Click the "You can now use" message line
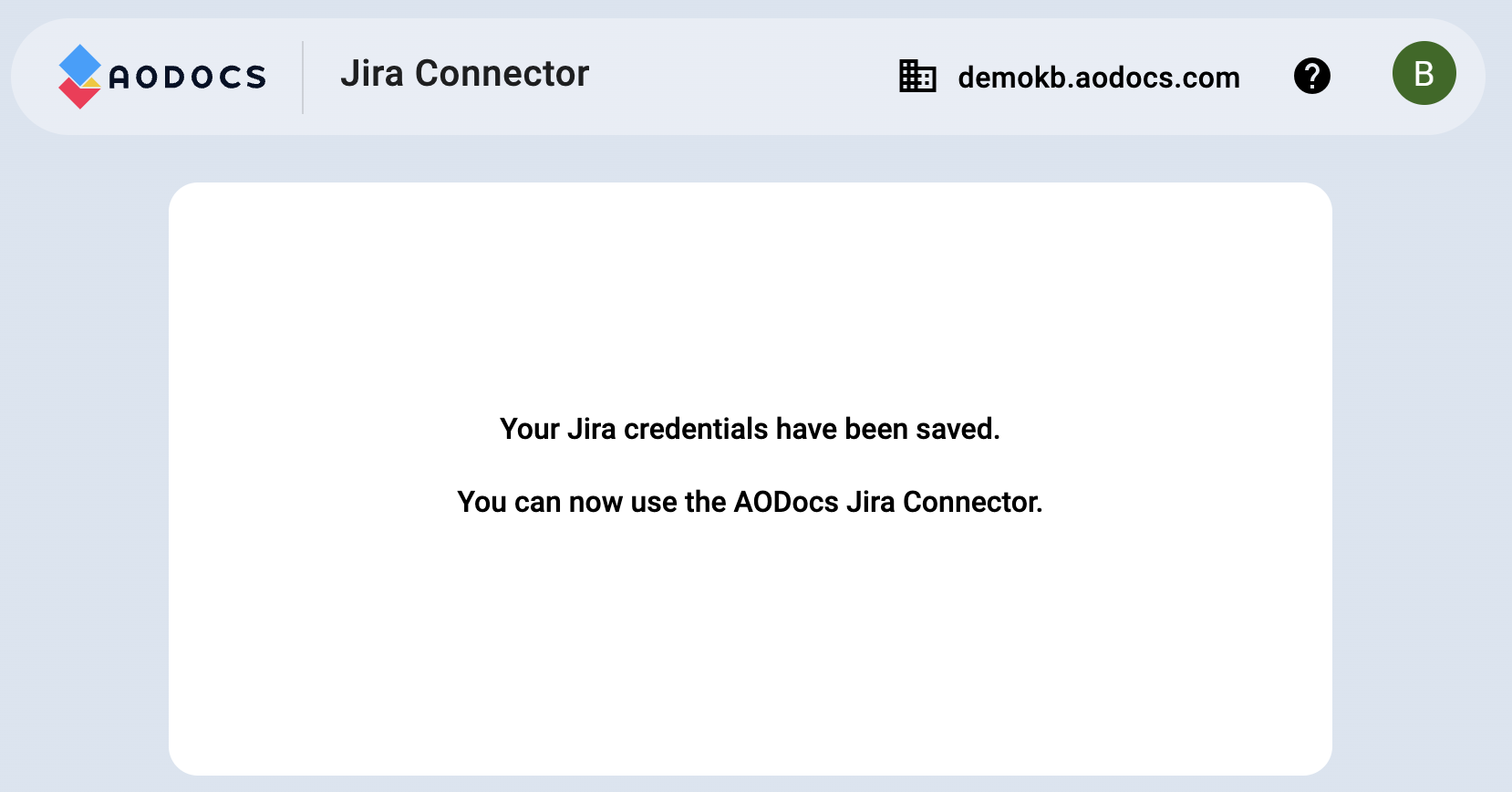This screenshot has width=1512, height=792. pos(750,502)
